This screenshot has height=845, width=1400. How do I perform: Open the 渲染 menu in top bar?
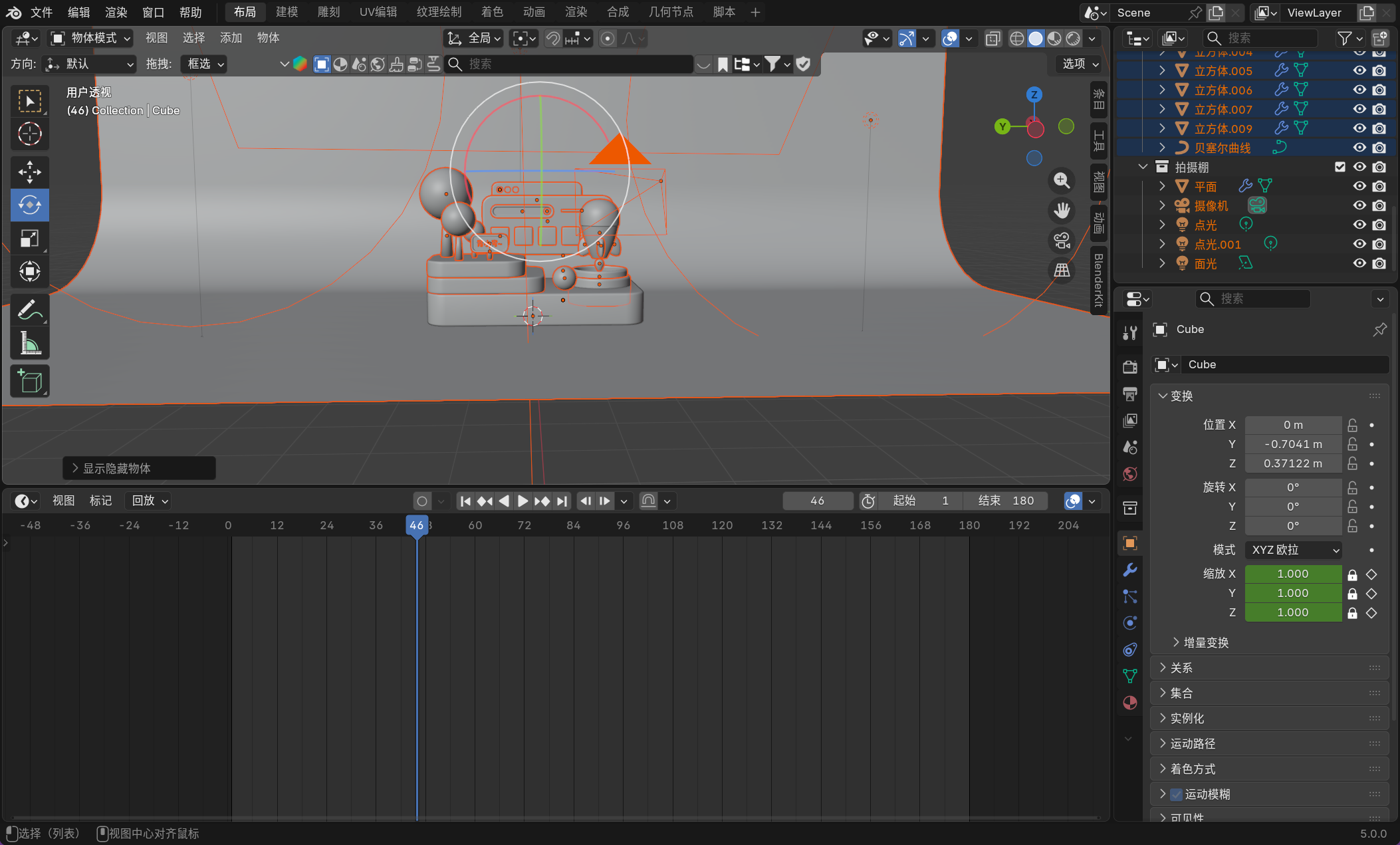116,12
